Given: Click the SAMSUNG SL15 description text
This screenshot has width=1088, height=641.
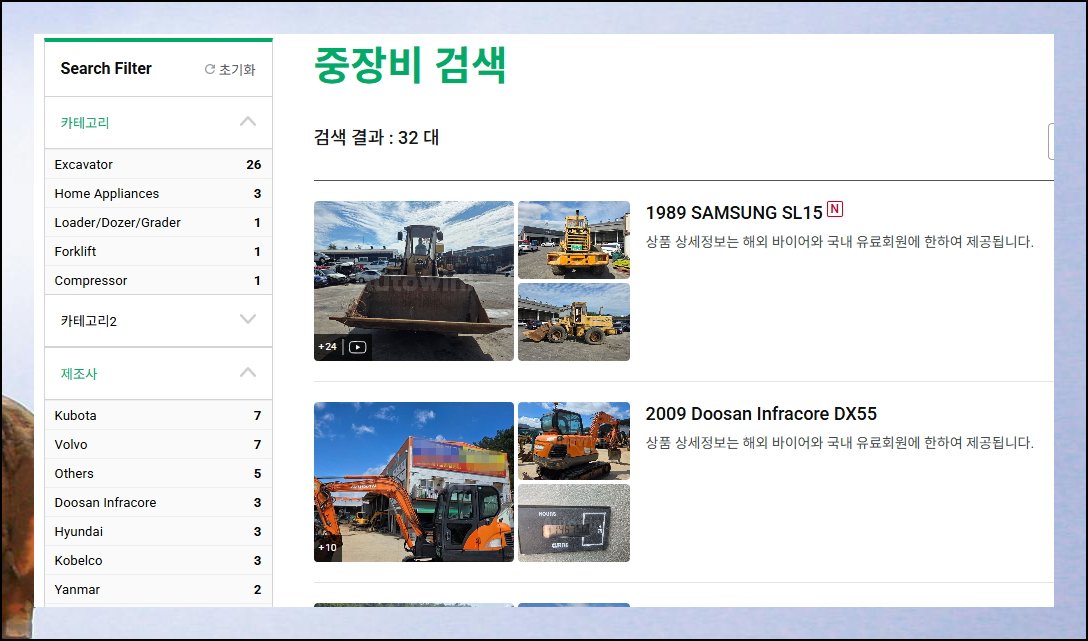Looking at the screenshot, I should (840, 242).
